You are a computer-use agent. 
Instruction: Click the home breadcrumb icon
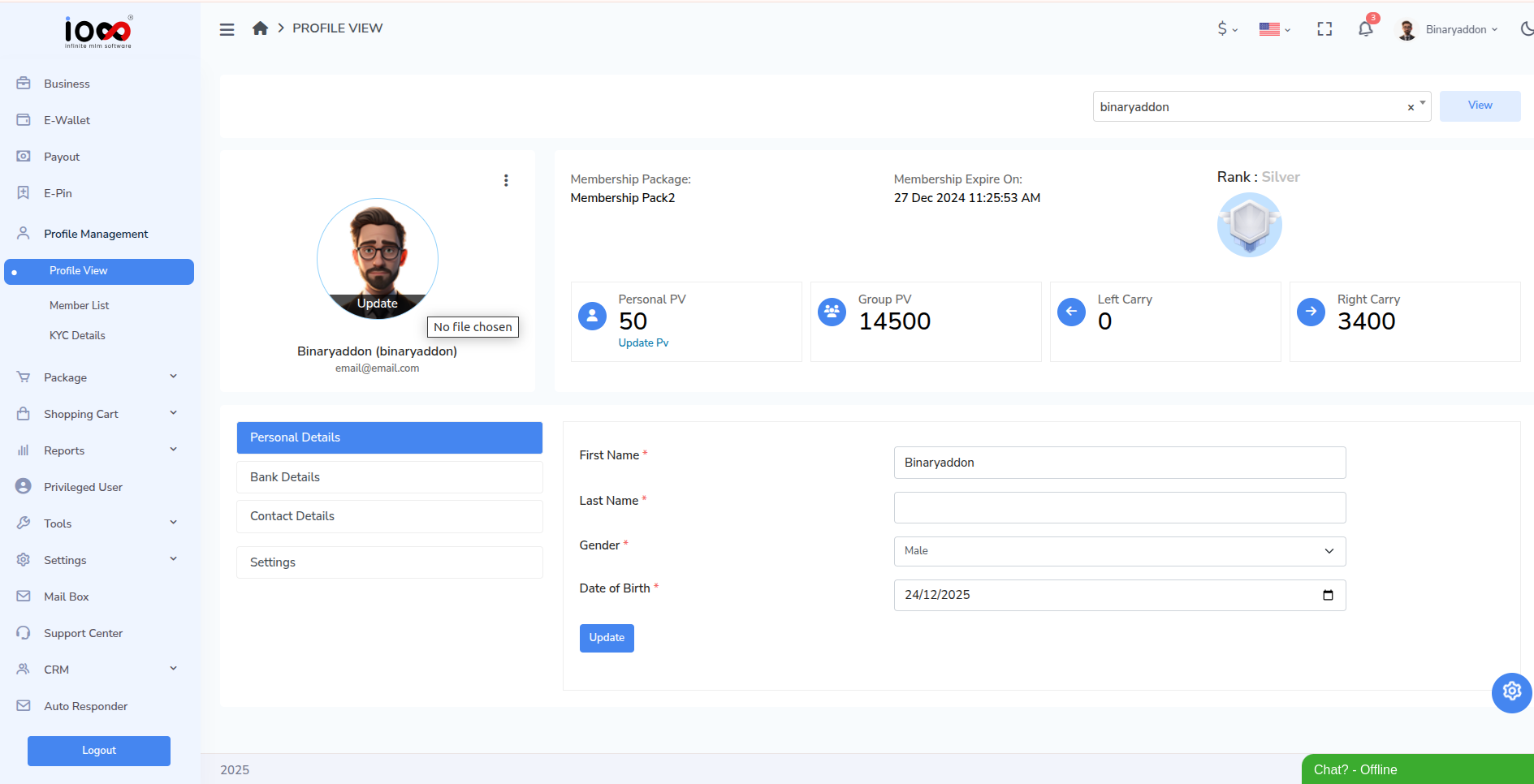click(260, 28)
